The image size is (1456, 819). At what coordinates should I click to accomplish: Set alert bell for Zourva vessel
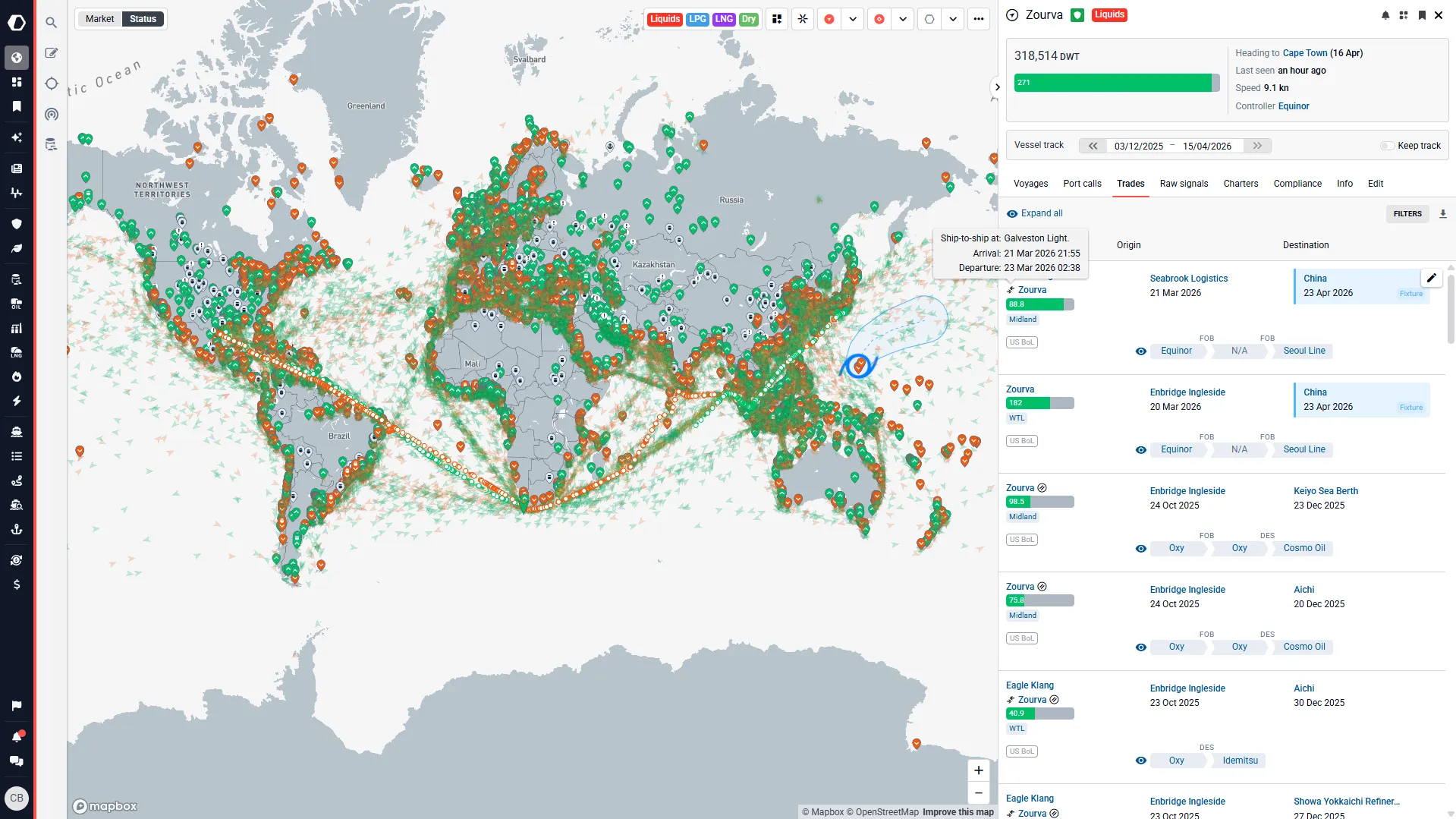tap(1385, 15)
